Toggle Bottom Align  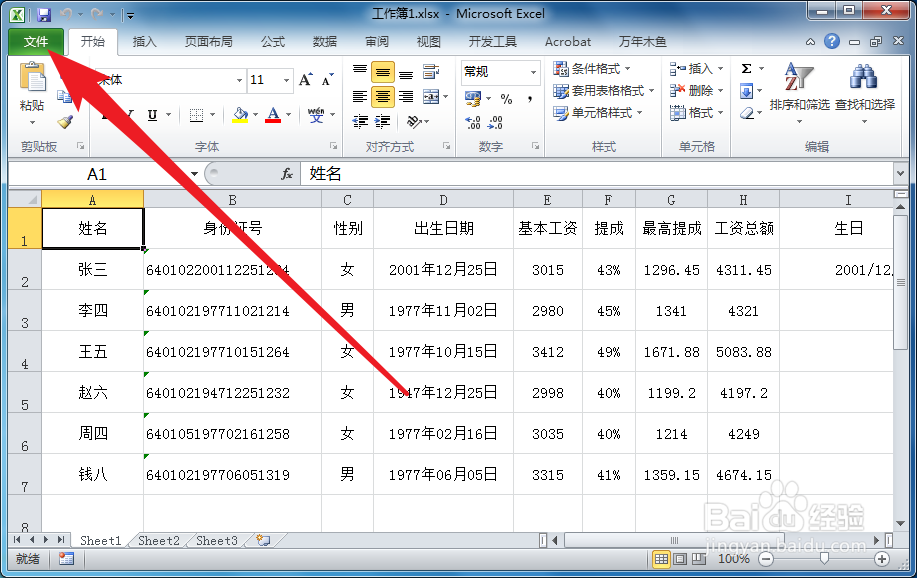pyautogui.click(x=406, y=73)
